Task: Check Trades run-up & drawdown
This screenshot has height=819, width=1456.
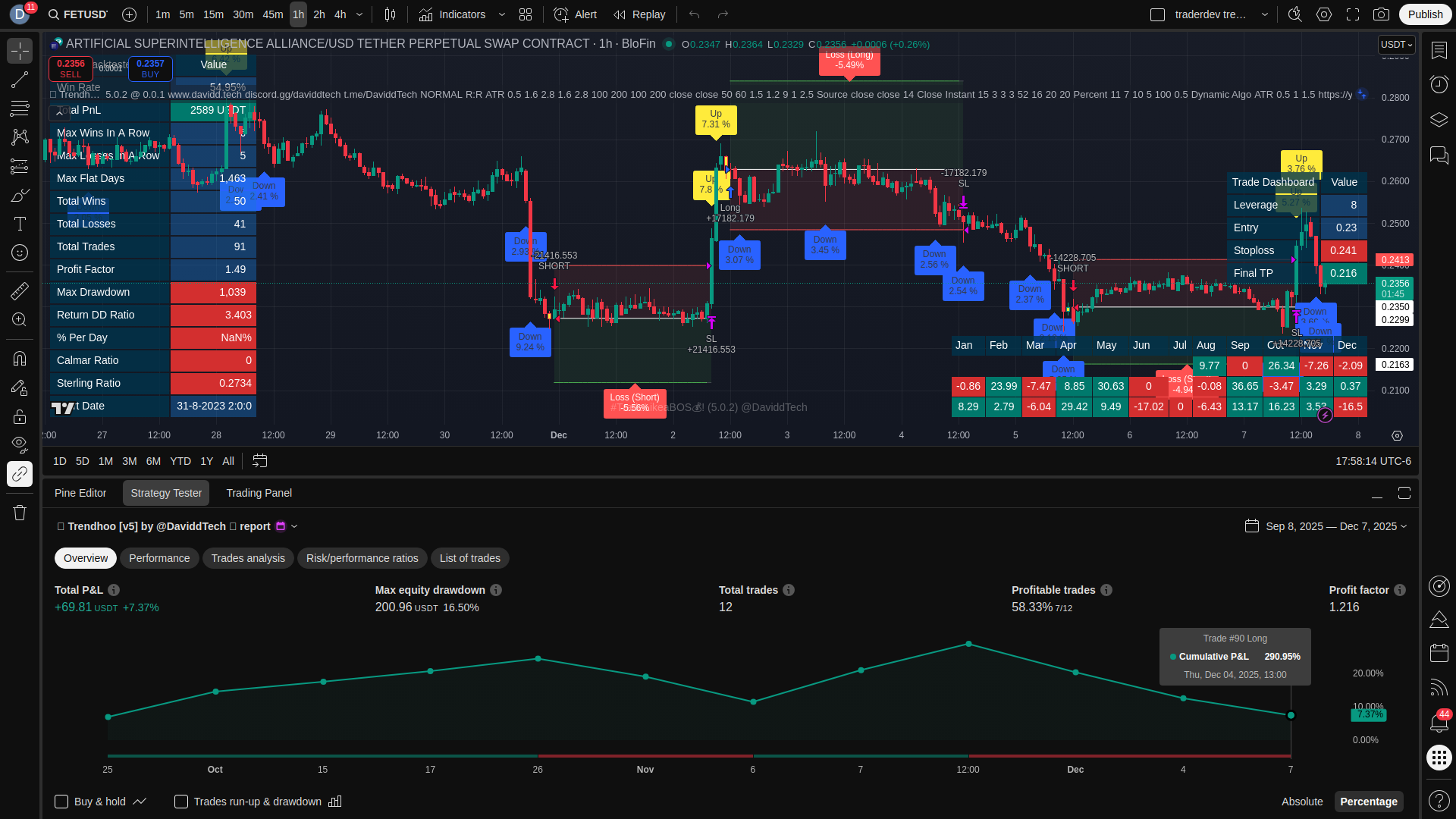Action: click(x=181, y=802)
